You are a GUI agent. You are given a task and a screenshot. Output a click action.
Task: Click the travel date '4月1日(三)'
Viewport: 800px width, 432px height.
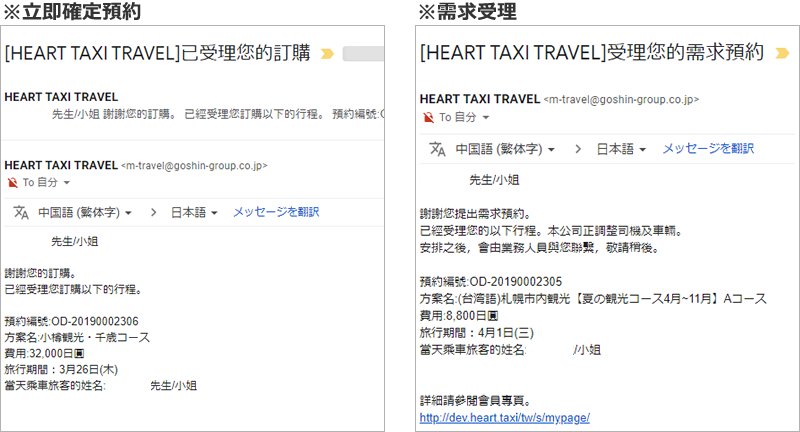coord(506,333)
